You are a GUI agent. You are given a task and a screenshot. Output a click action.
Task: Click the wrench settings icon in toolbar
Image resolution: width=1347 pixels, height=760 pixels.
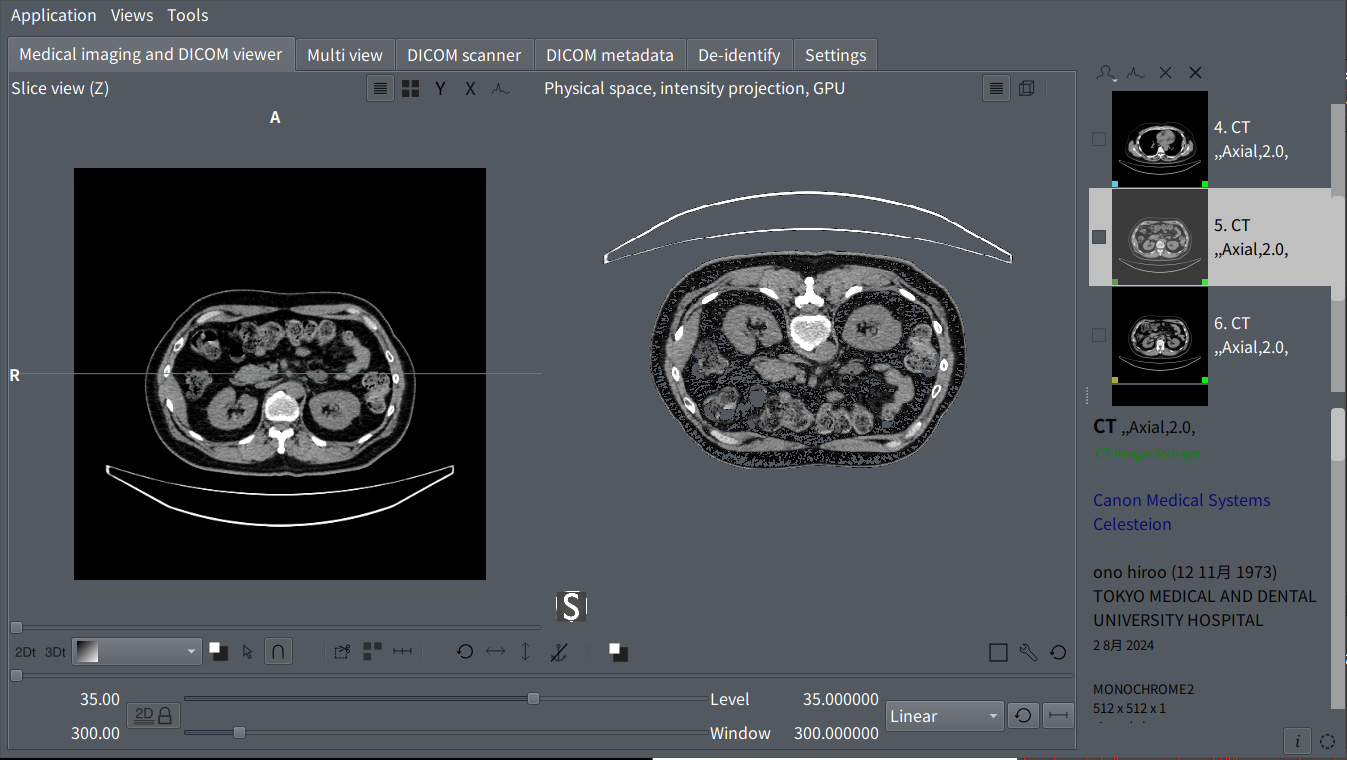tap(1028, 652)
